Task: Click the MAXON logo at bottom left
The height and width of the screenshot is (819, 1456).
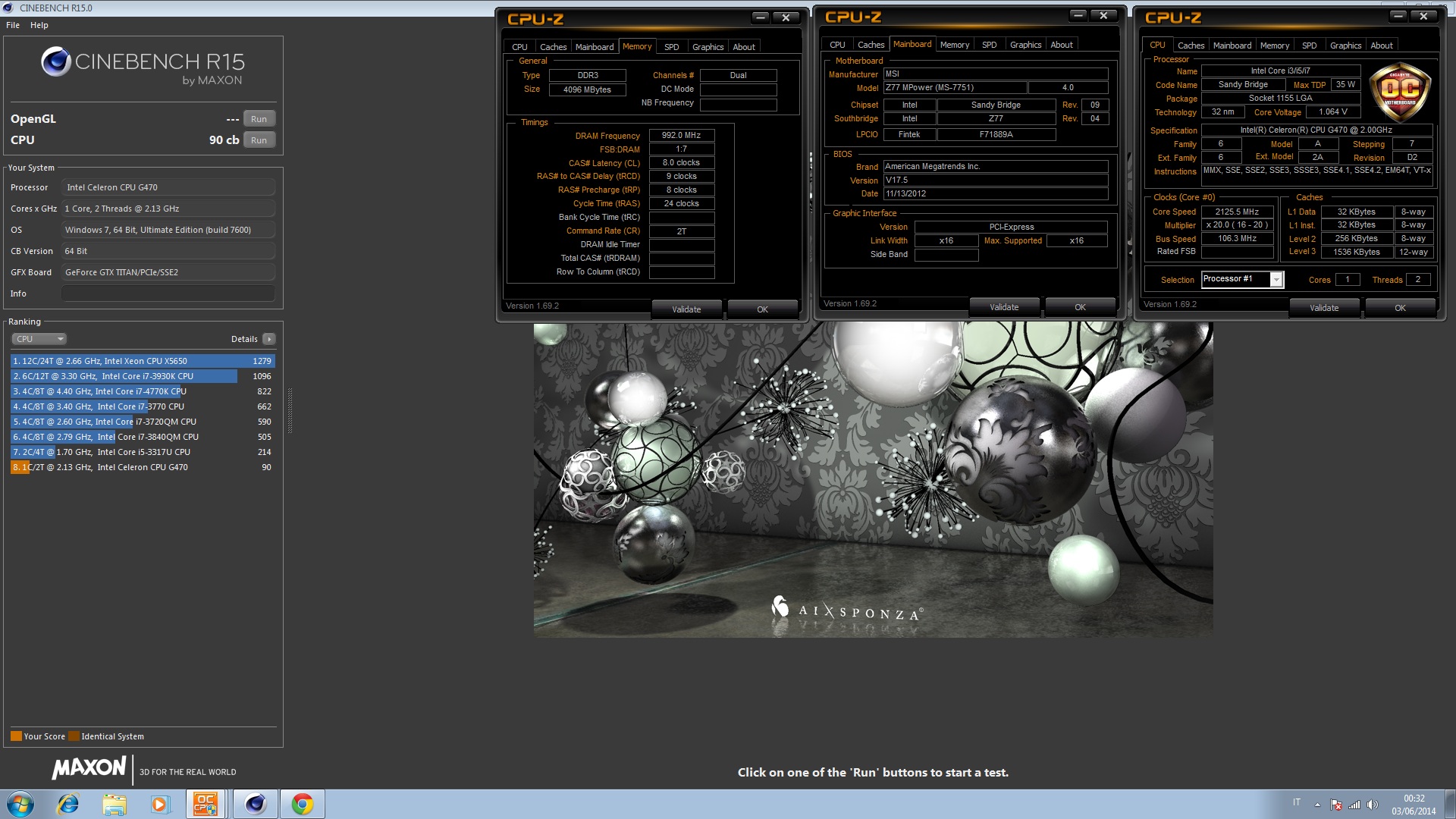Action: click(x=89, y=767)
